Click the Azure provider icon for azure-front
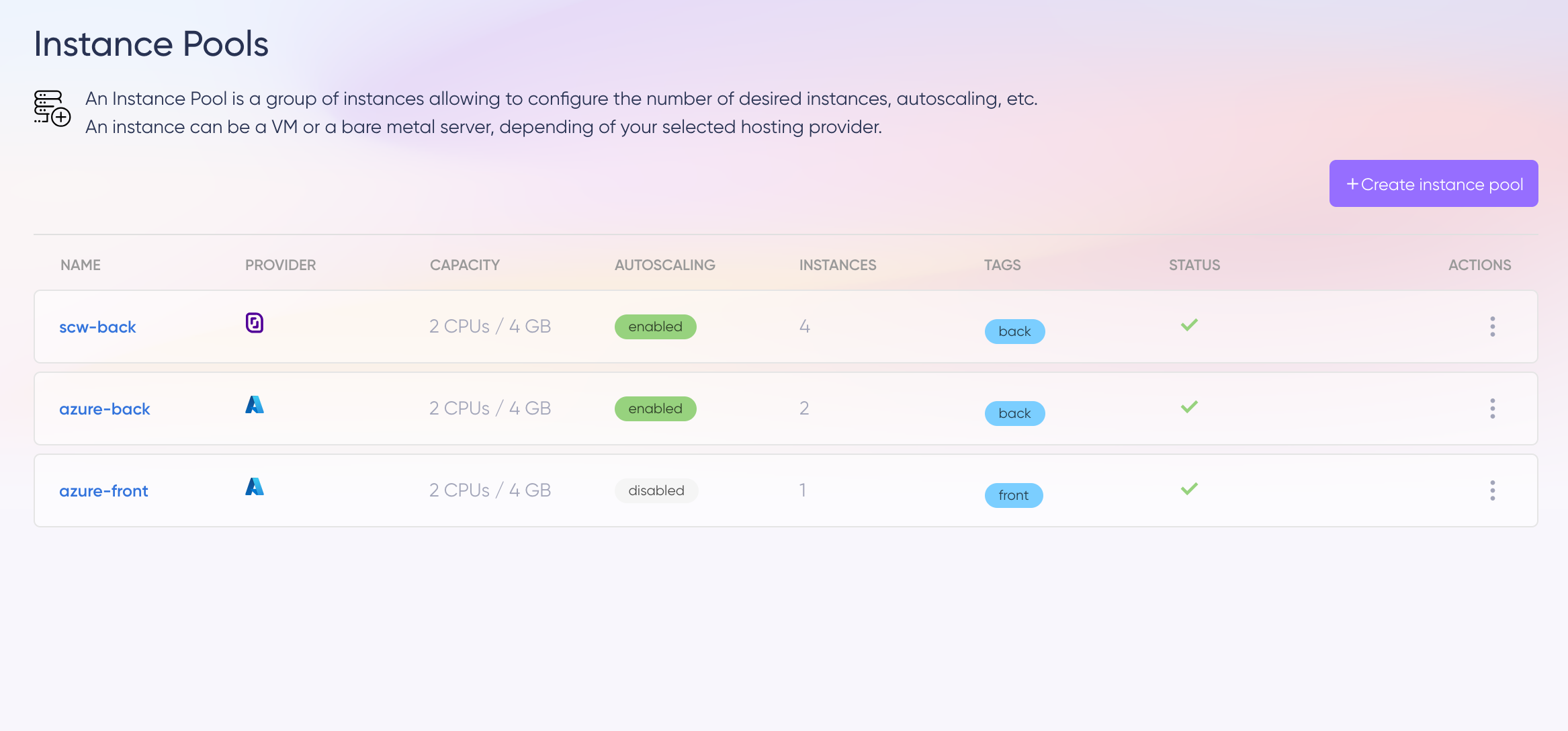 255,486
